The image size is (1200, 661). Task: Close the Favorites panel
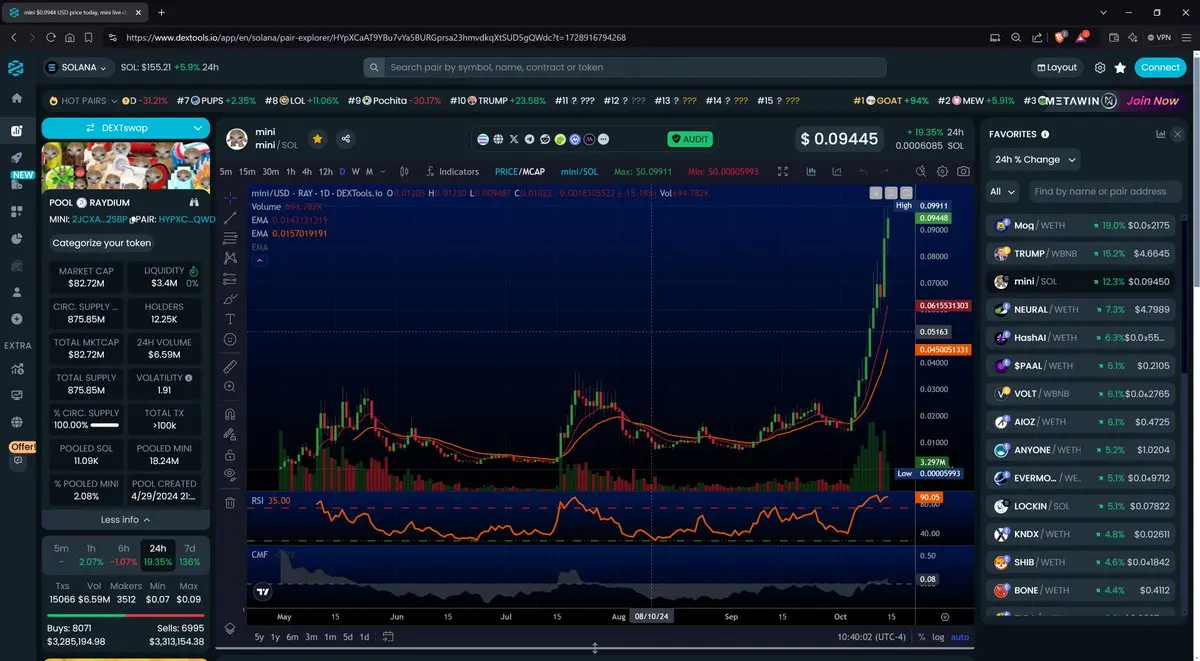[1178, 134]
